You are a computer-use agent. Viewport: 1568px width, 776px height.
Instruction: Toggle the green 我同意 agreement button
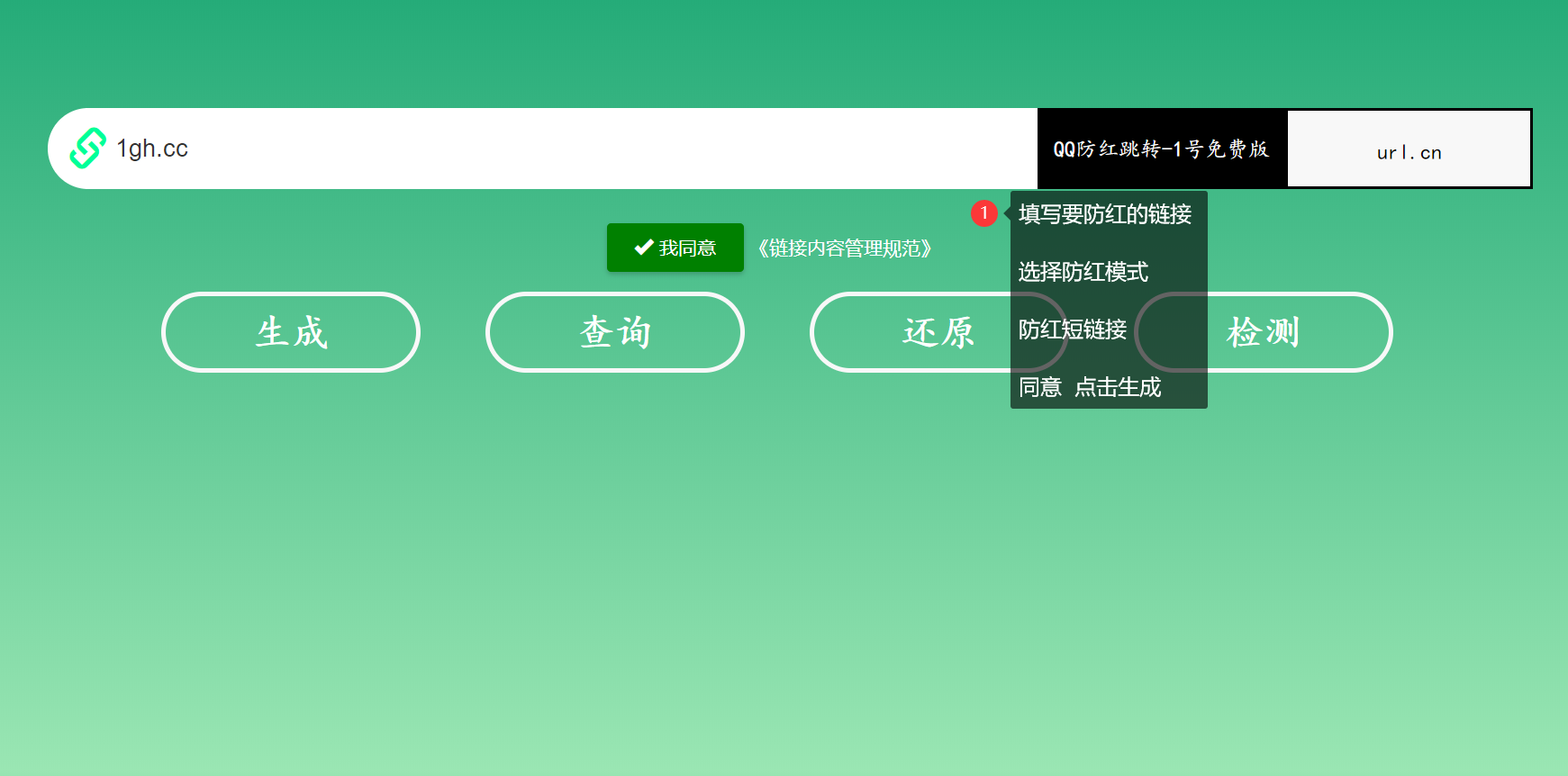(675, 248)
